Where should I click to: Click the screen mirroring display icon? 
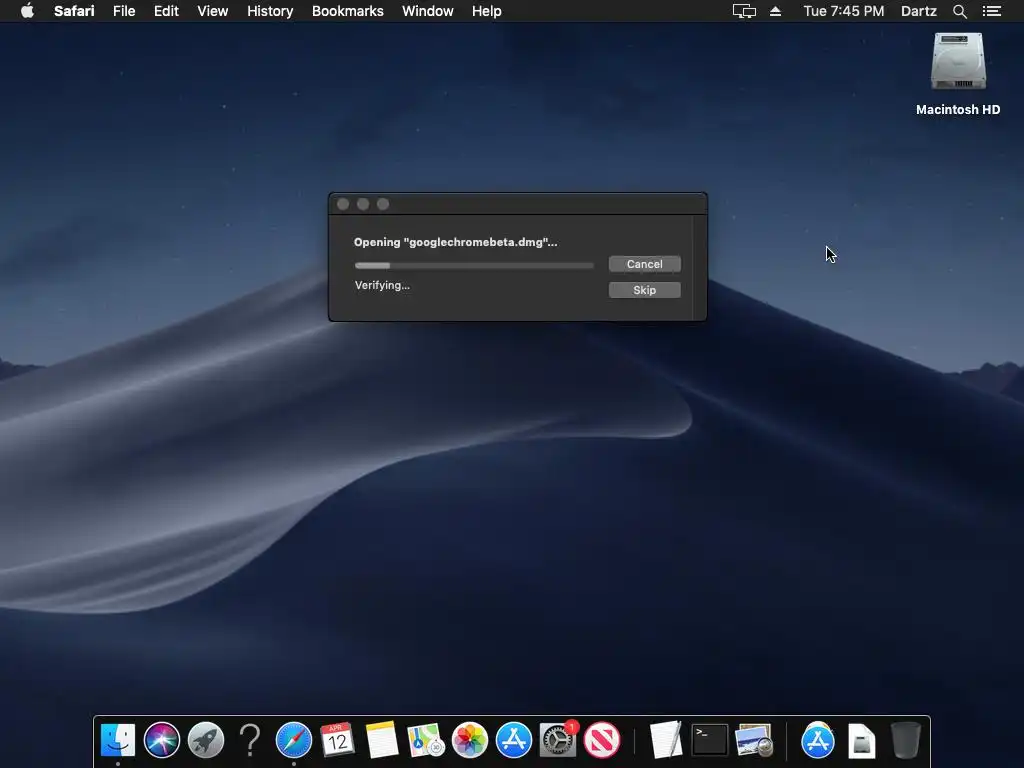click(x=744, y=11)
